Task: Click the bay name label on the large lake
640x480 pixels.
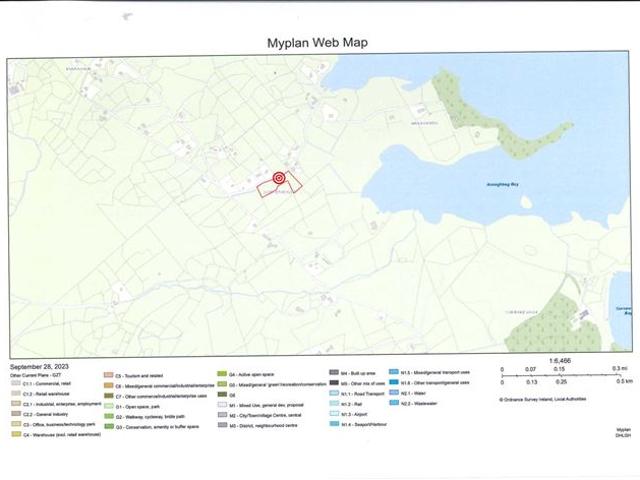Action: tap(502, 184)
